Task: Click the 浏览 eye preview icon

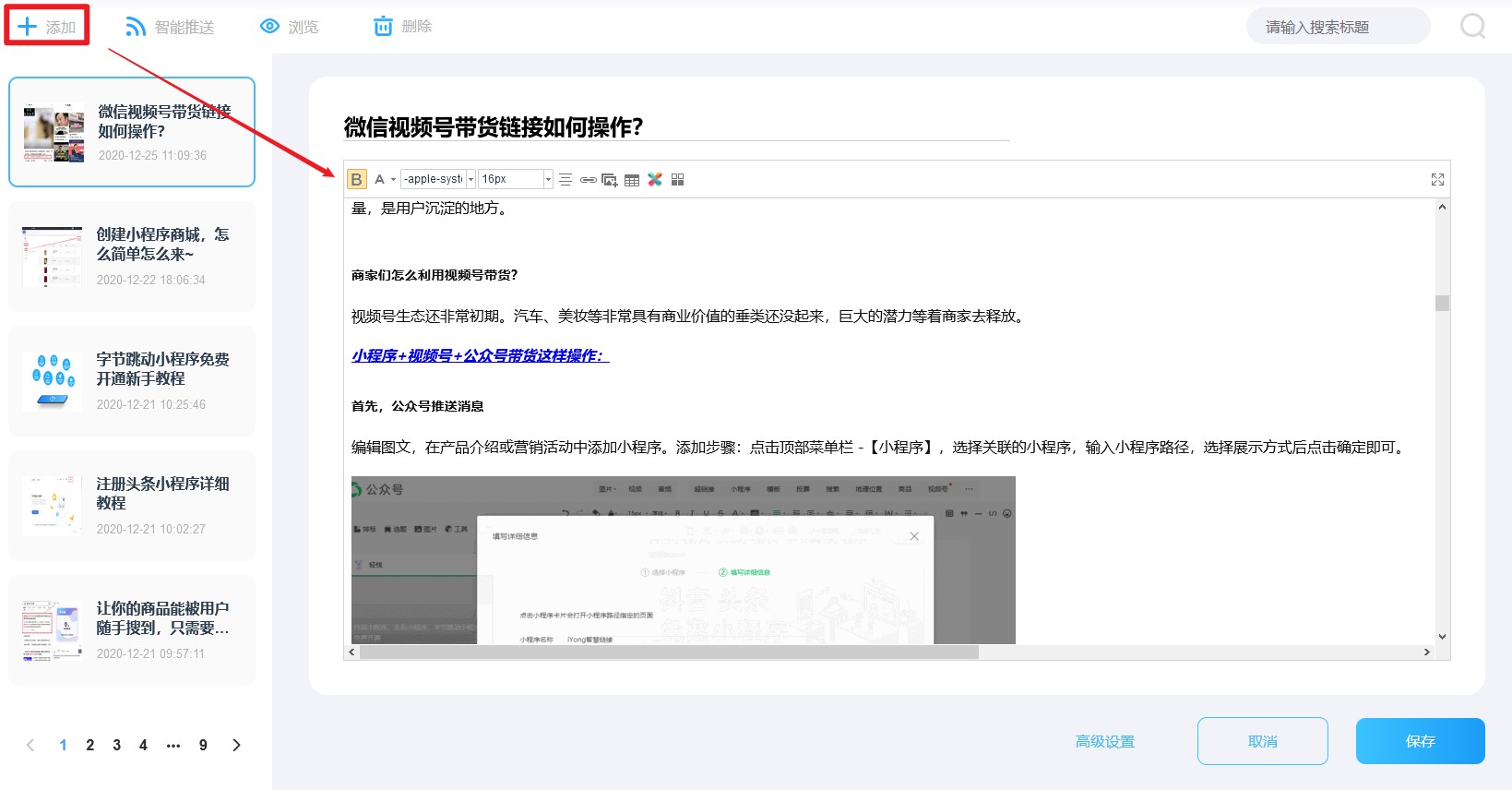Action: (x=269, y=27)
